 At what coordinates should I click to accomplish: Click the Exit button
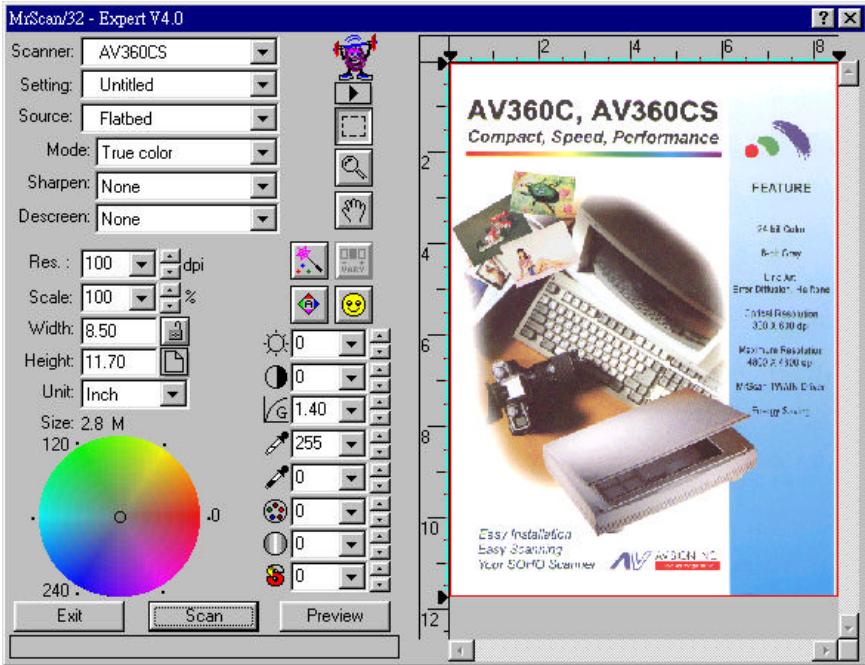(x=69, y=615)
